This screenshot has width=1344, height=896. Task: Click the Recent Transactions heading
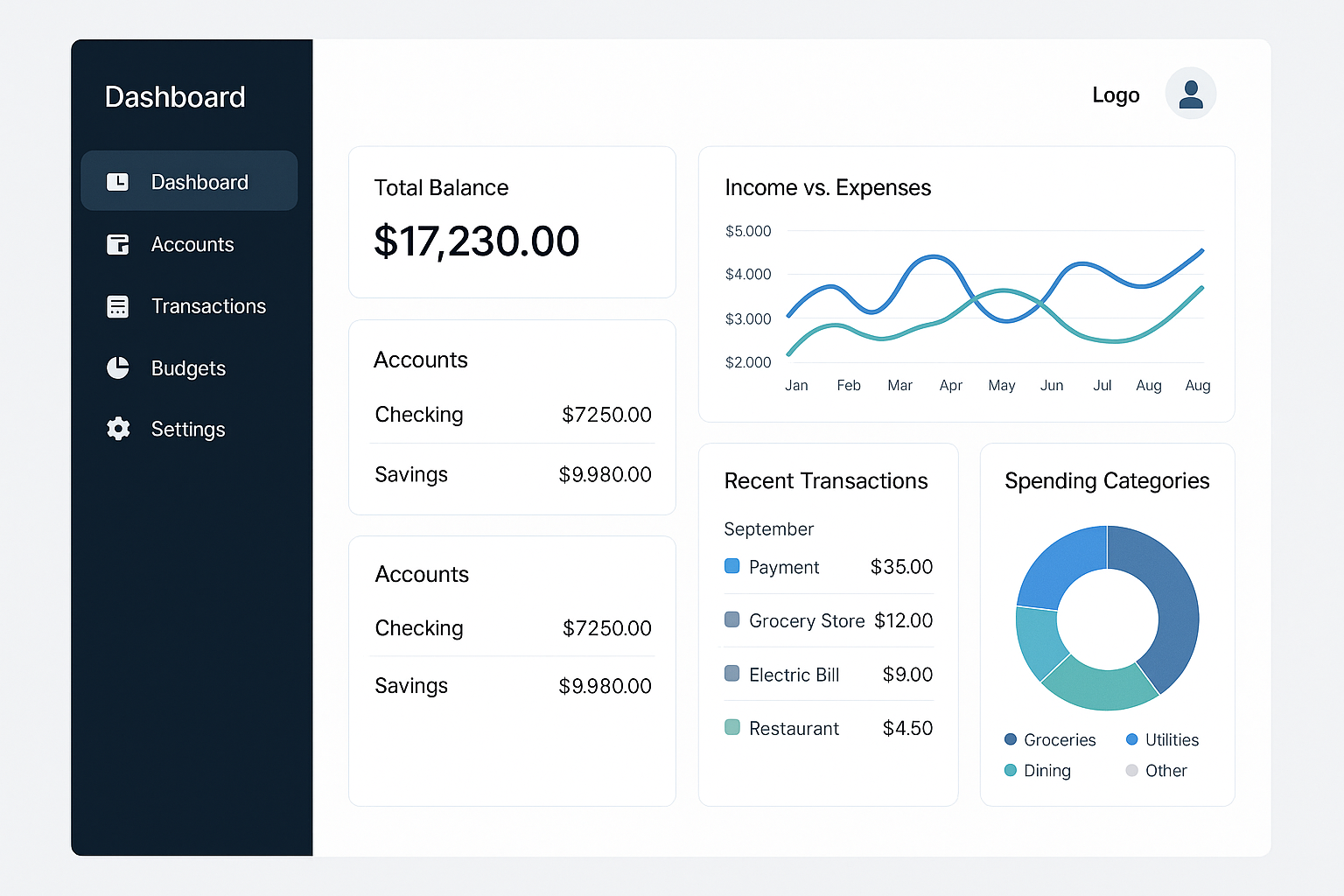click(x=826, y=481)
